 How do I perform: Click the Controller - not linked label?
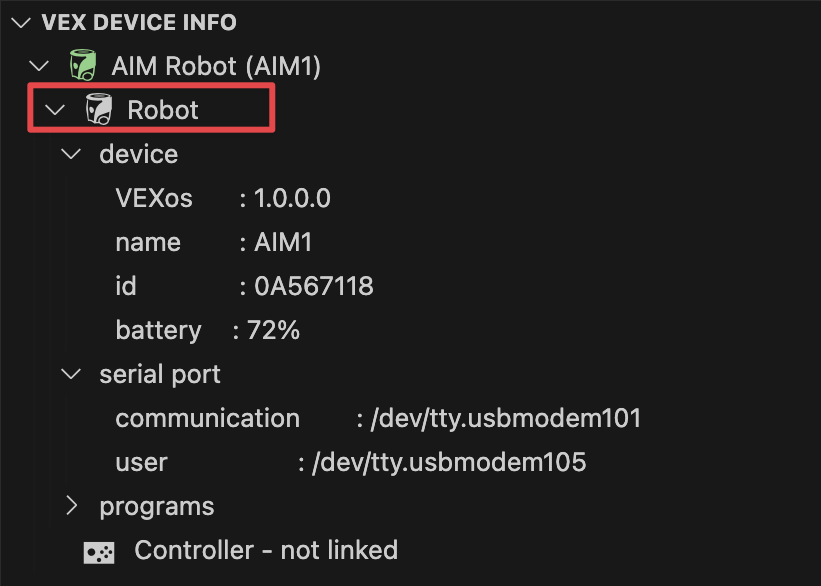265,550
